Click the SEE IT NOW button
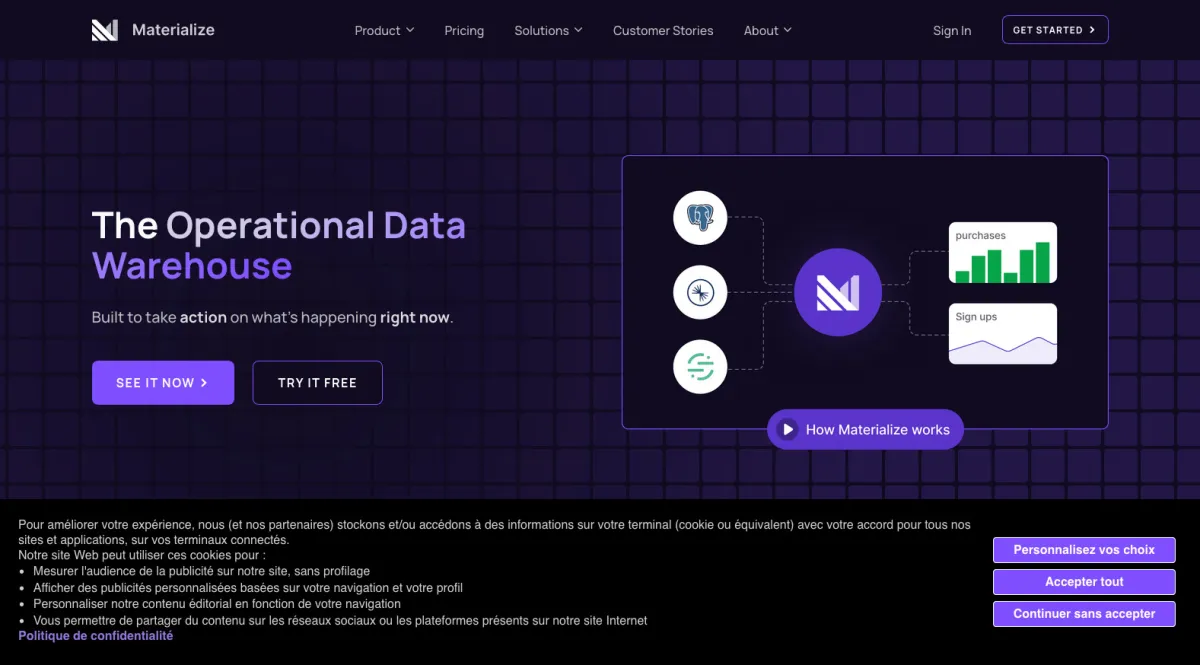1200x665 pixels. [x=163, y=383]
